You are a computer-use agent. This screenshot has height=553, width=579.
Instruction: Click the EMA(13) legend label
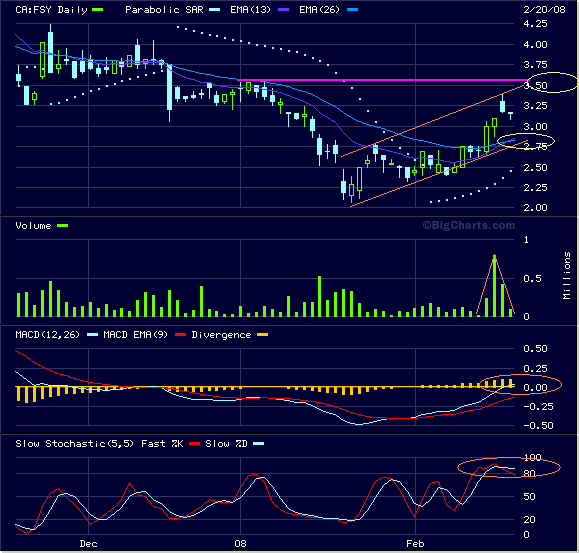[x=250, y=10]
